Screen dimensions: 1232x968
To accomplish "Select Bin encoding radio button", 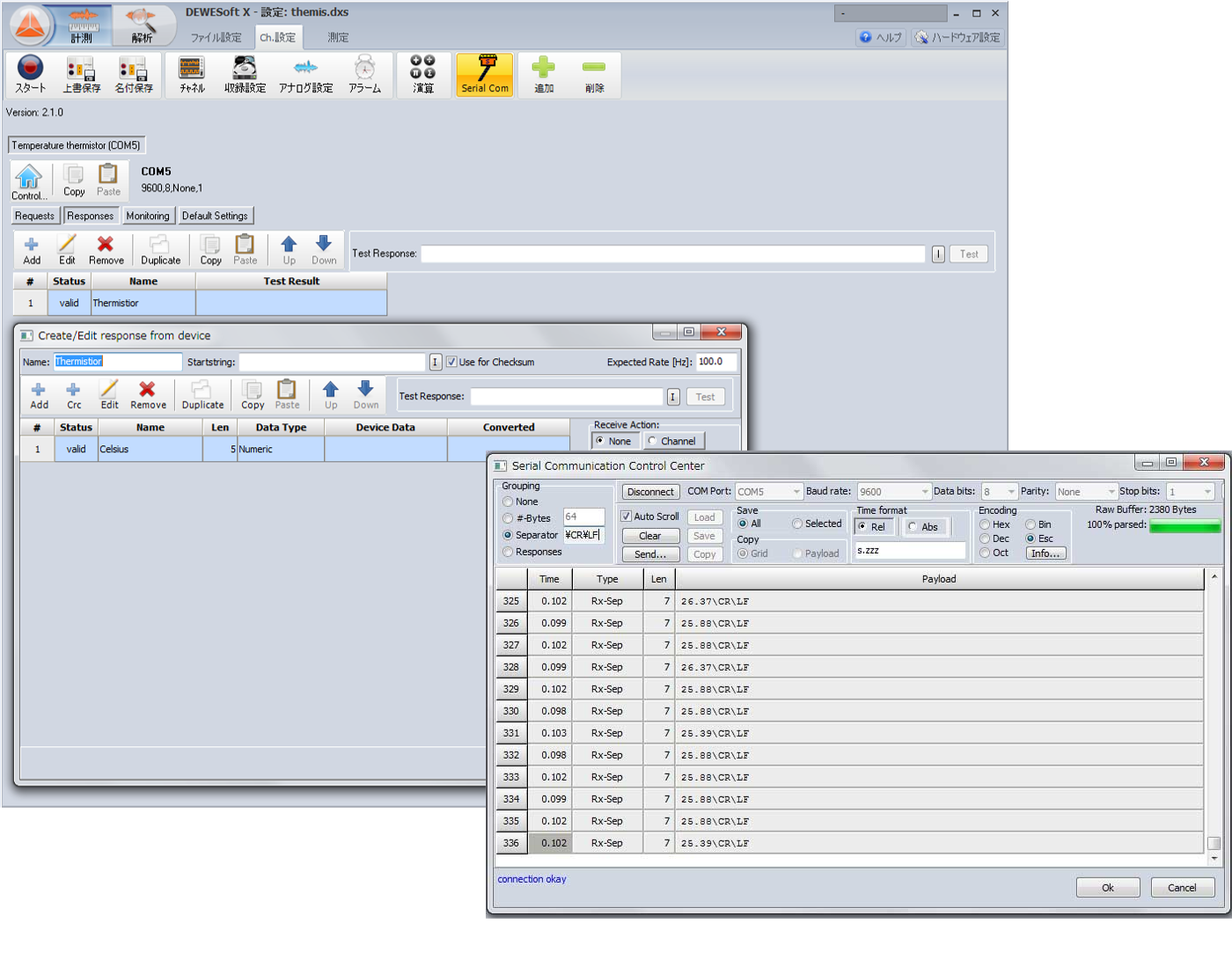I will (x=1030, y=524).
